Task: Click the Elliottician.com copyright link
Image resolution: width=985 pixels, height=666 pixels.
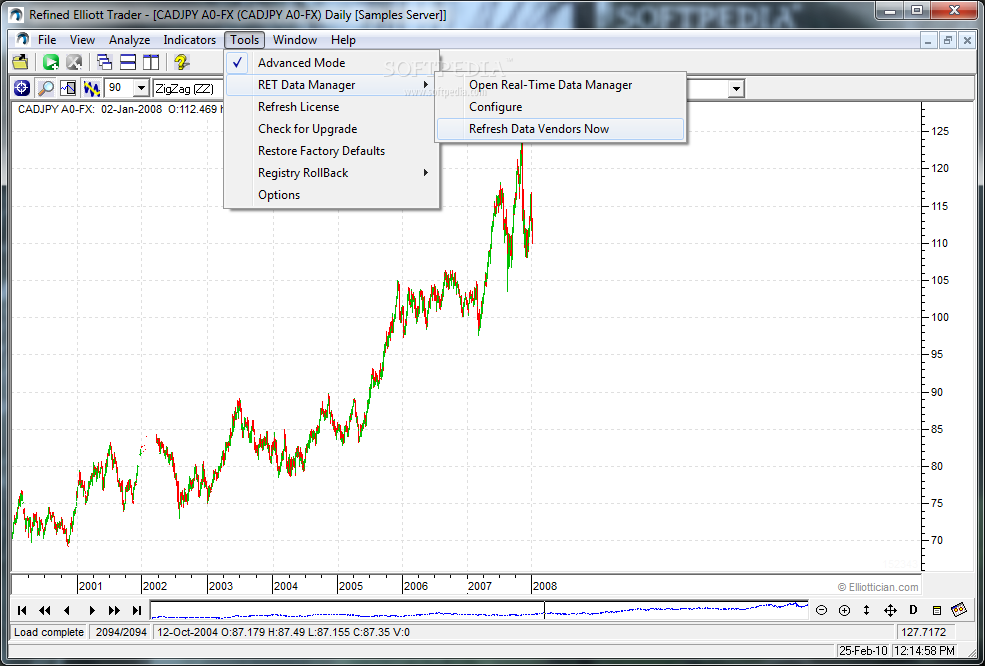Action: 878,587
